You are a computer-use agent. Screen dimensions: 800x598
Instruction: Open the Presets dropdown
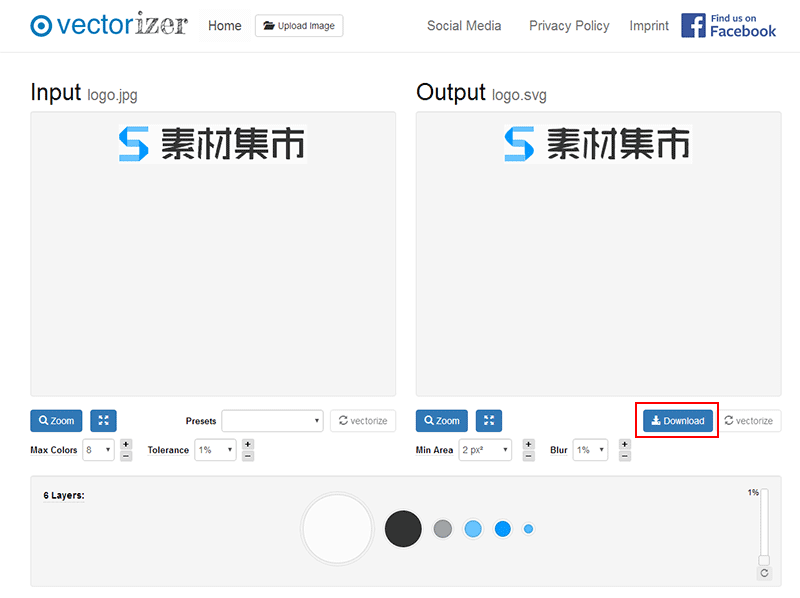click(272, 421)
